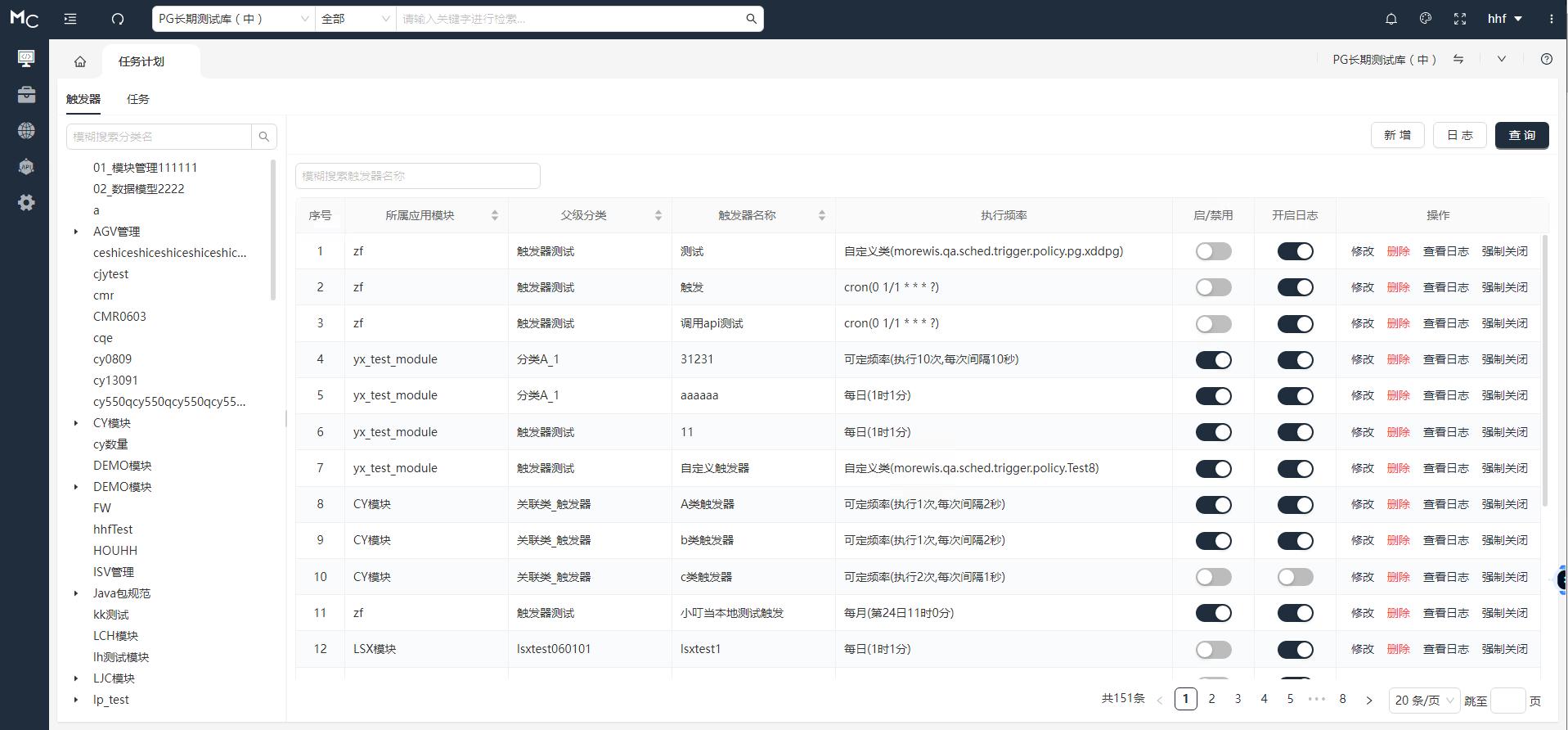Collapse the sidebar menu with hamburger icon
The height and width of the screenshot is (730, 1568).
point(70,19)
